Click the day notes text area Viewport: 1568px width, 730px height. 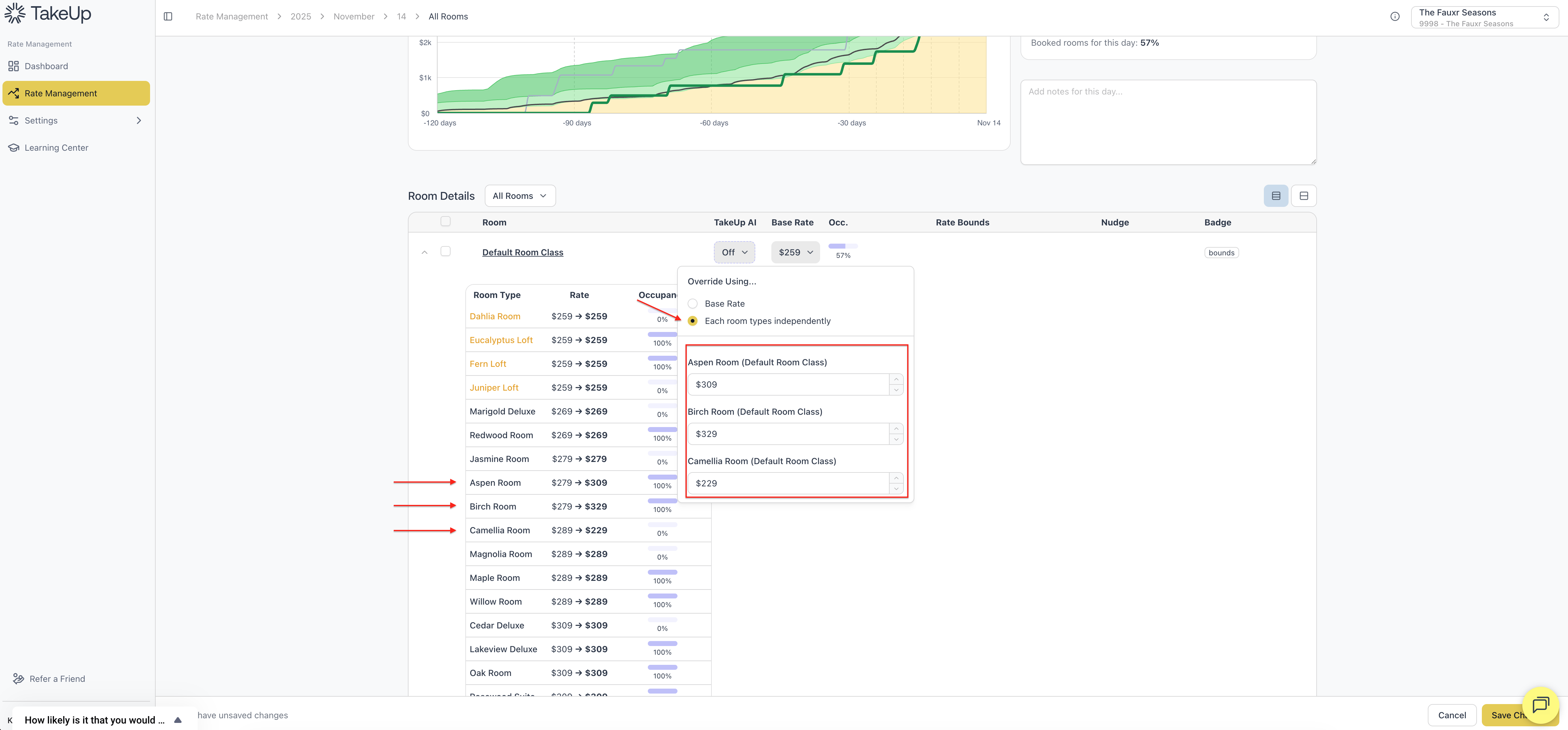pos(1168,122)
